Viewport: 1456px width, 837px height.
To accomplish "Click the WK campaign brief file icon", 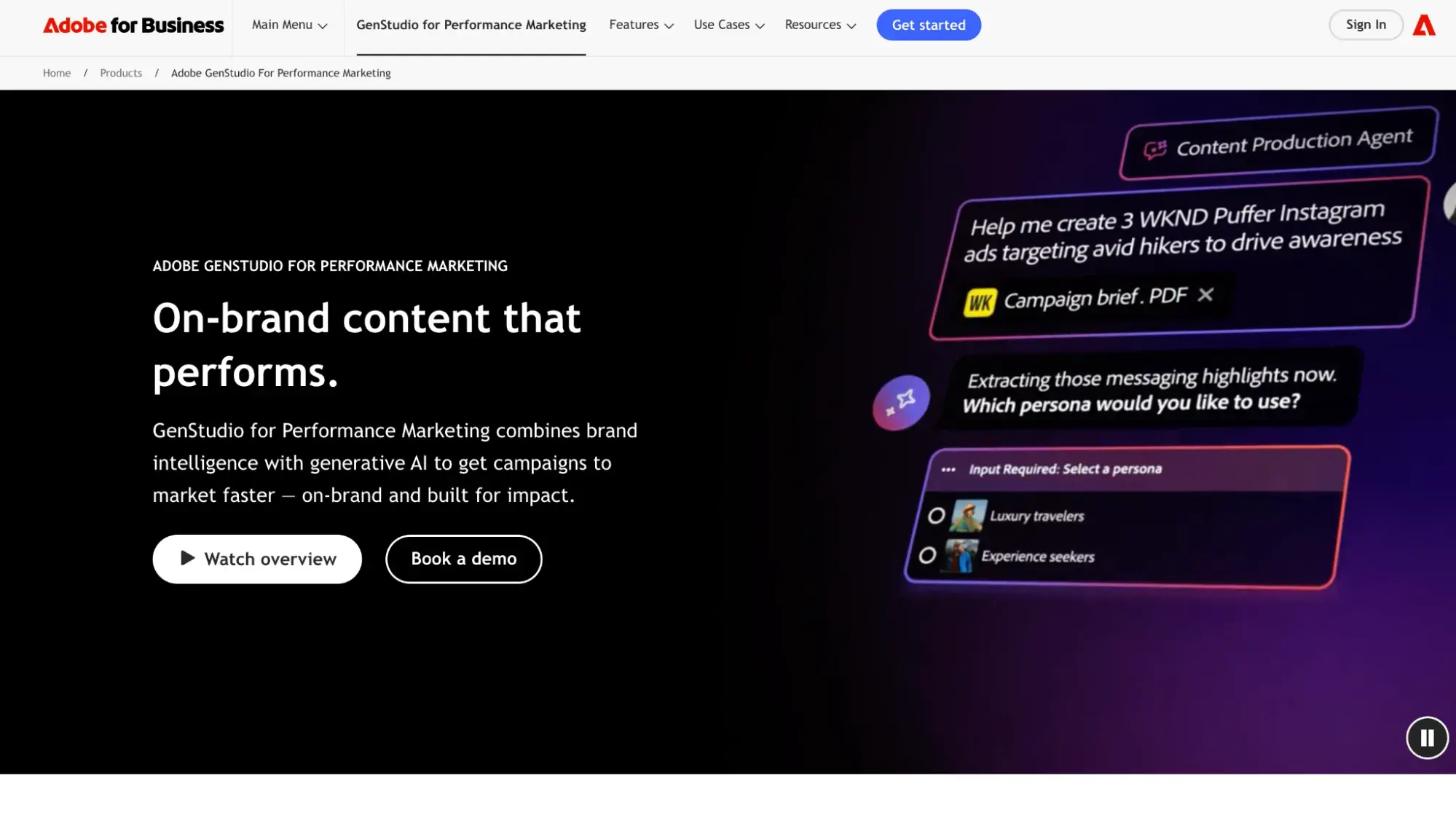I will pos(980,299).
